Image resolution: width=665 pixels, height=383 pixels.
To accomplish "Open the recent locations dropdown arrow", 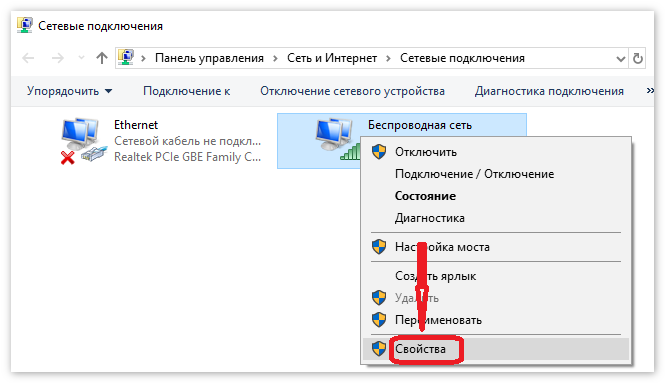I will tap(81, 58).
